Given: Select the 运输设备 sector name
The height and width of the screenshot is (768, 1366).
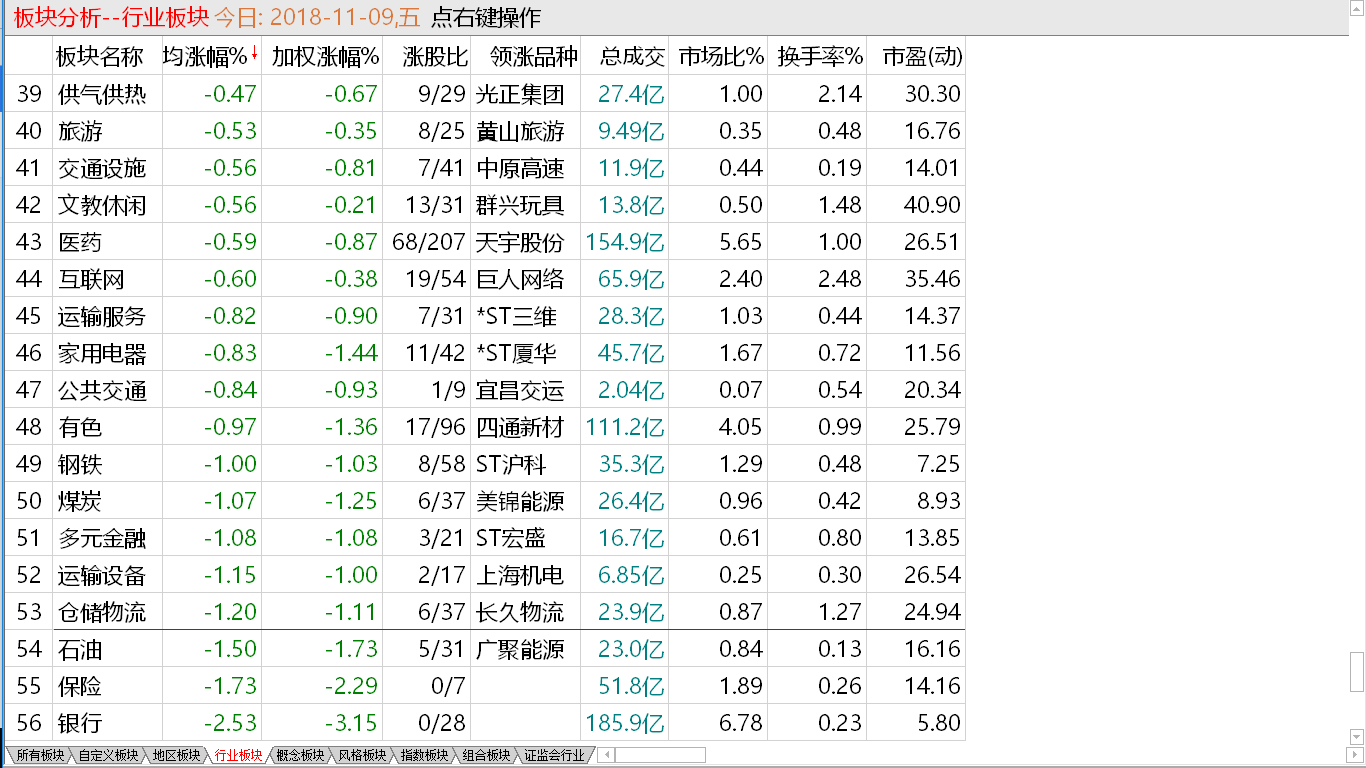Looking at the screenshot, I should pyautogui.click(x=102, y=575).
